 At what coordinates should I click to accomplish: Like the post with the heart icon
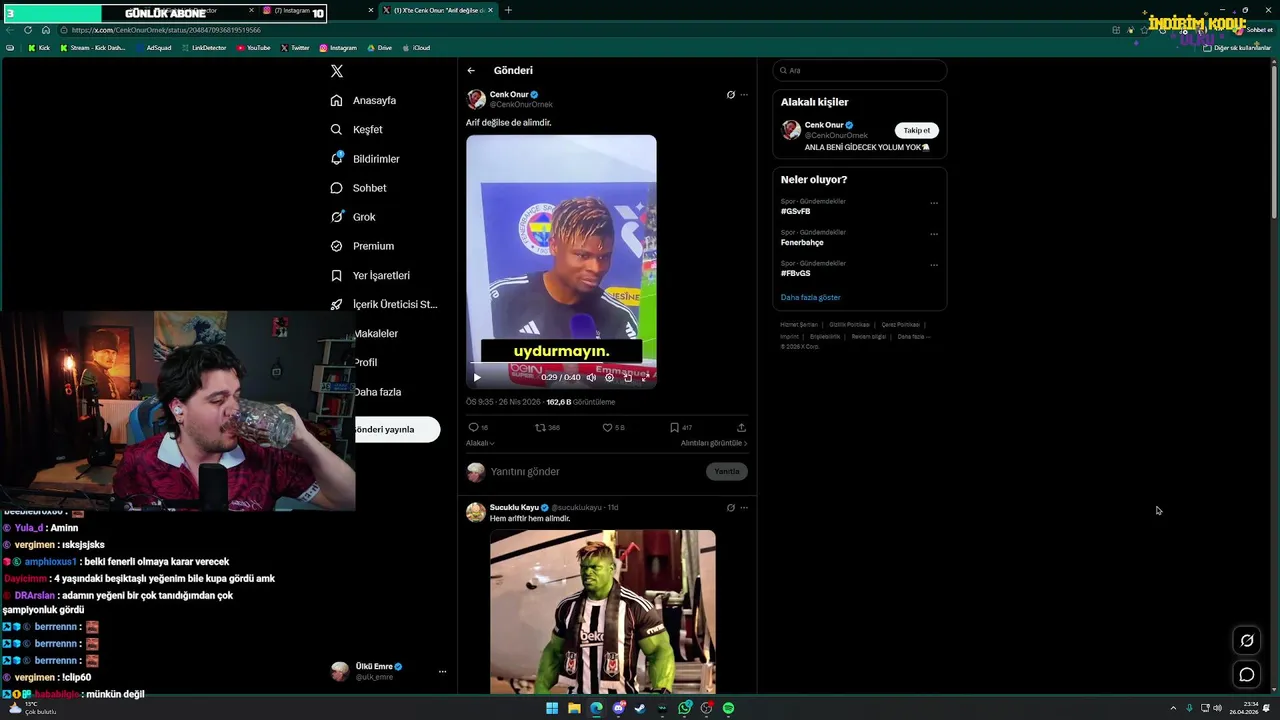tap(607, 427)
